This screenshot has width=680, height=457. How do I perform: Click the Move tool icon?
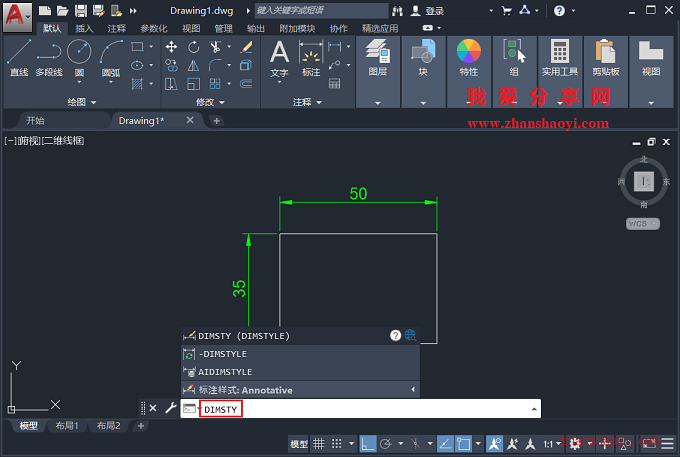(171, 47)
